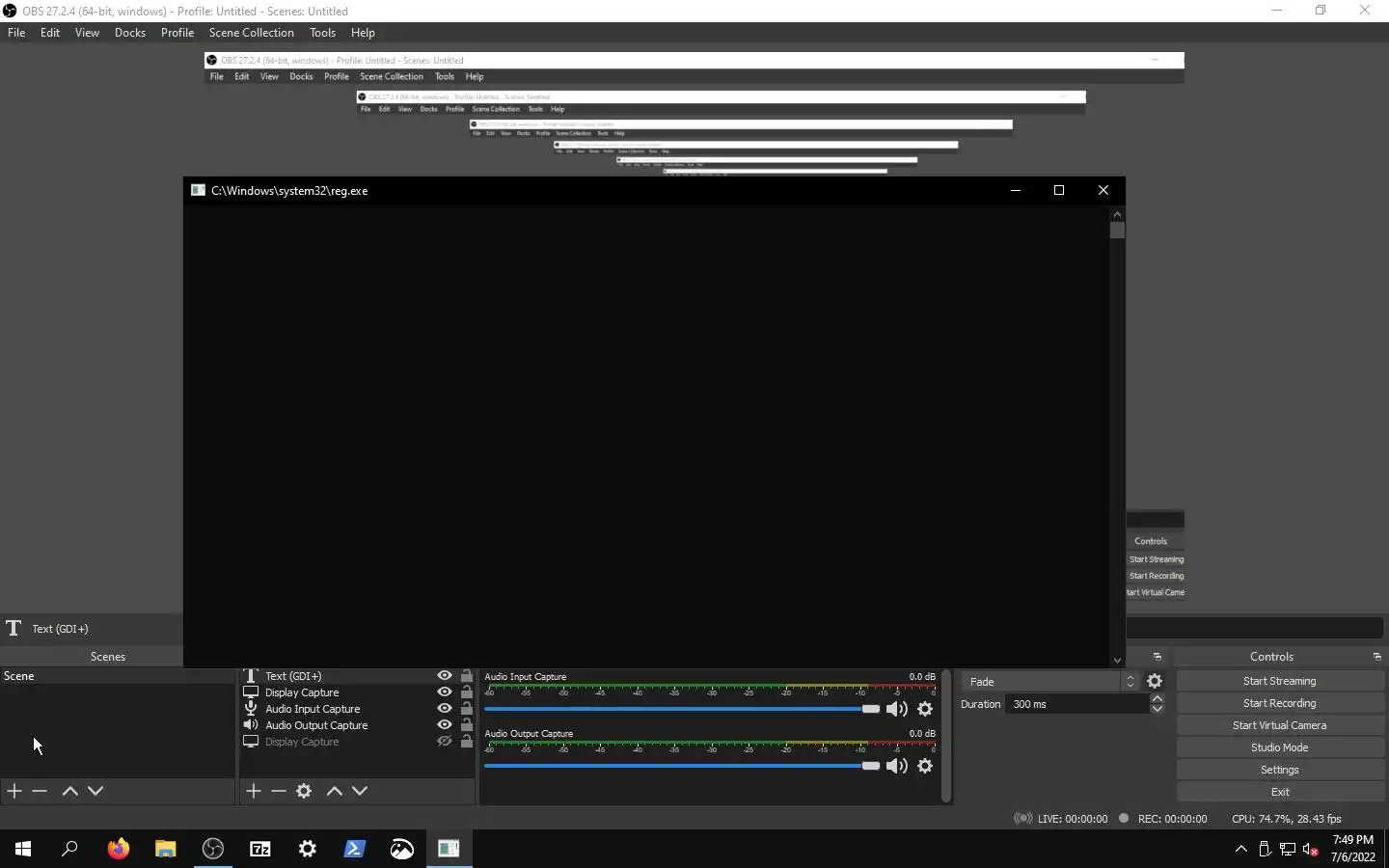Image resolution: width=1389 pixels, height=868 pixels.
Task: Open source properties gear below sources list
Action: [304, 791]
